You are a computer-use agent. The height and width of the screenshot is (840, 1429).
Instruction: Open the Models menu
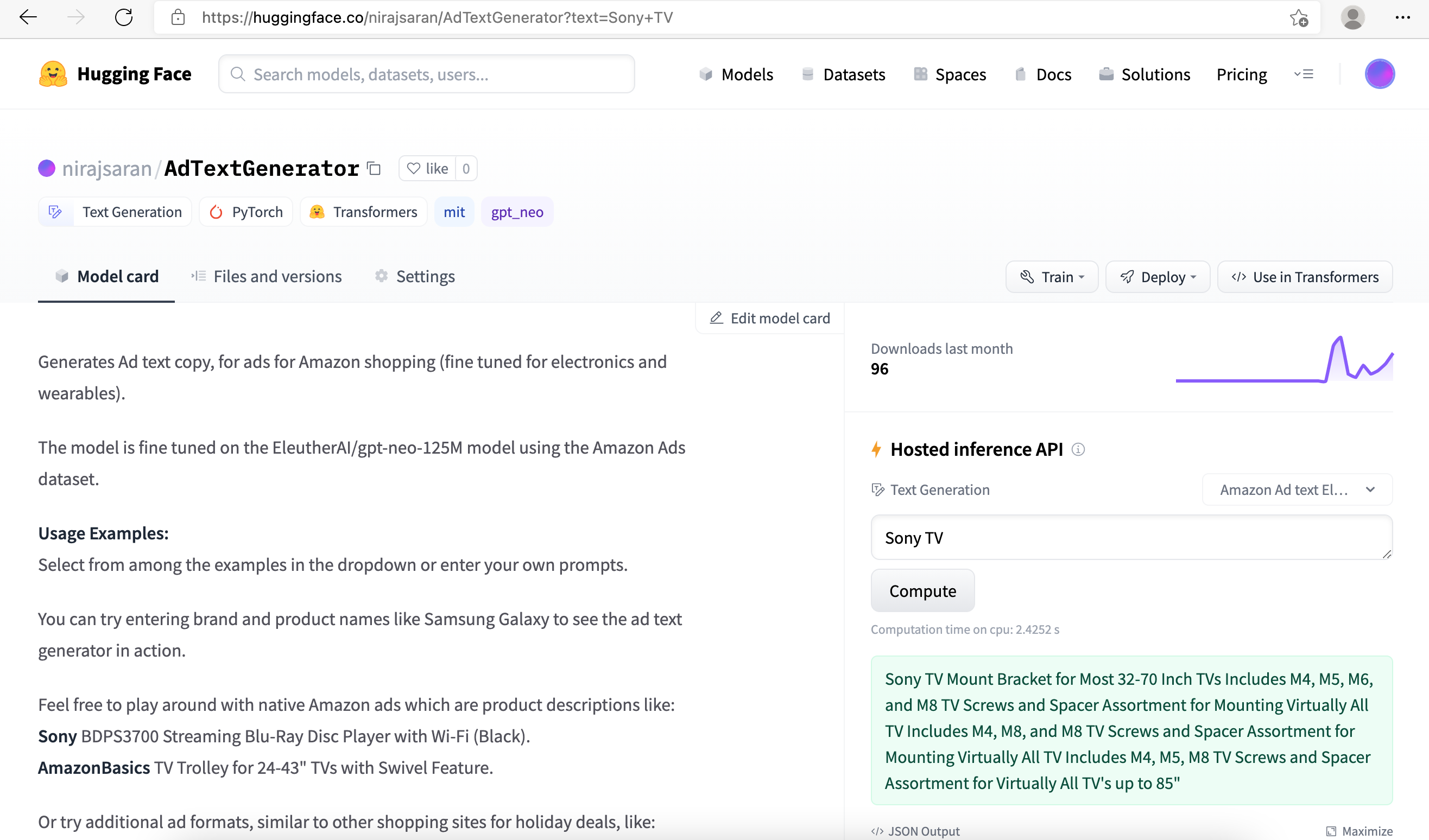[736, 74]
